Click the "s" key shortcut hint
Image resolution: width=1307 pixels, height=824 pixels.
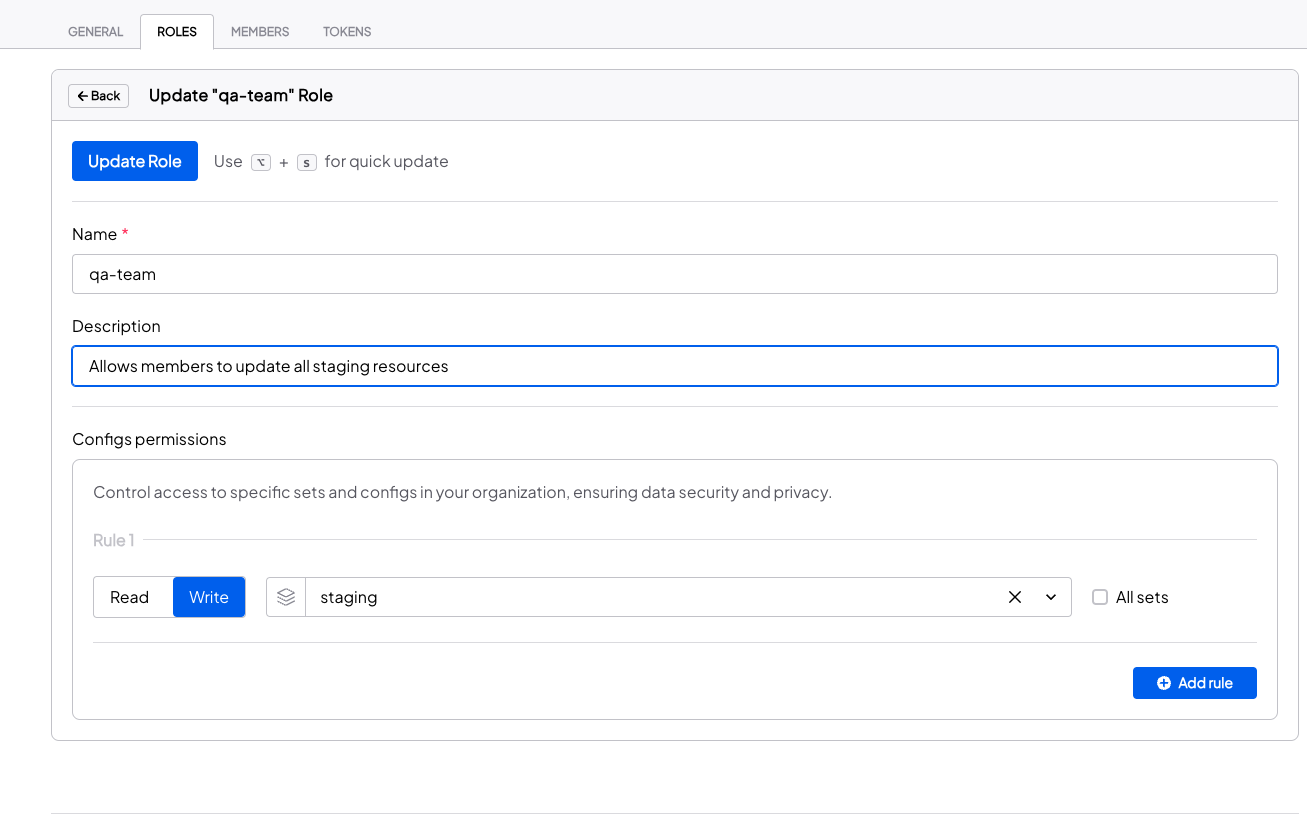[x=307, y=162]
